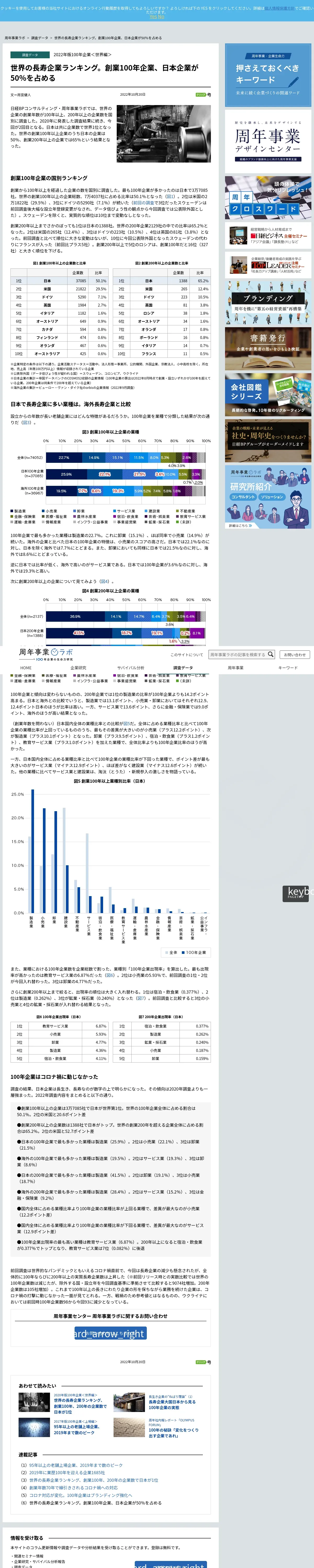314x1568 pixels.
Task: Open the 会社図鑑シリーズ sidebar banner
Action: pyautogui.click(x=268, y=395)
